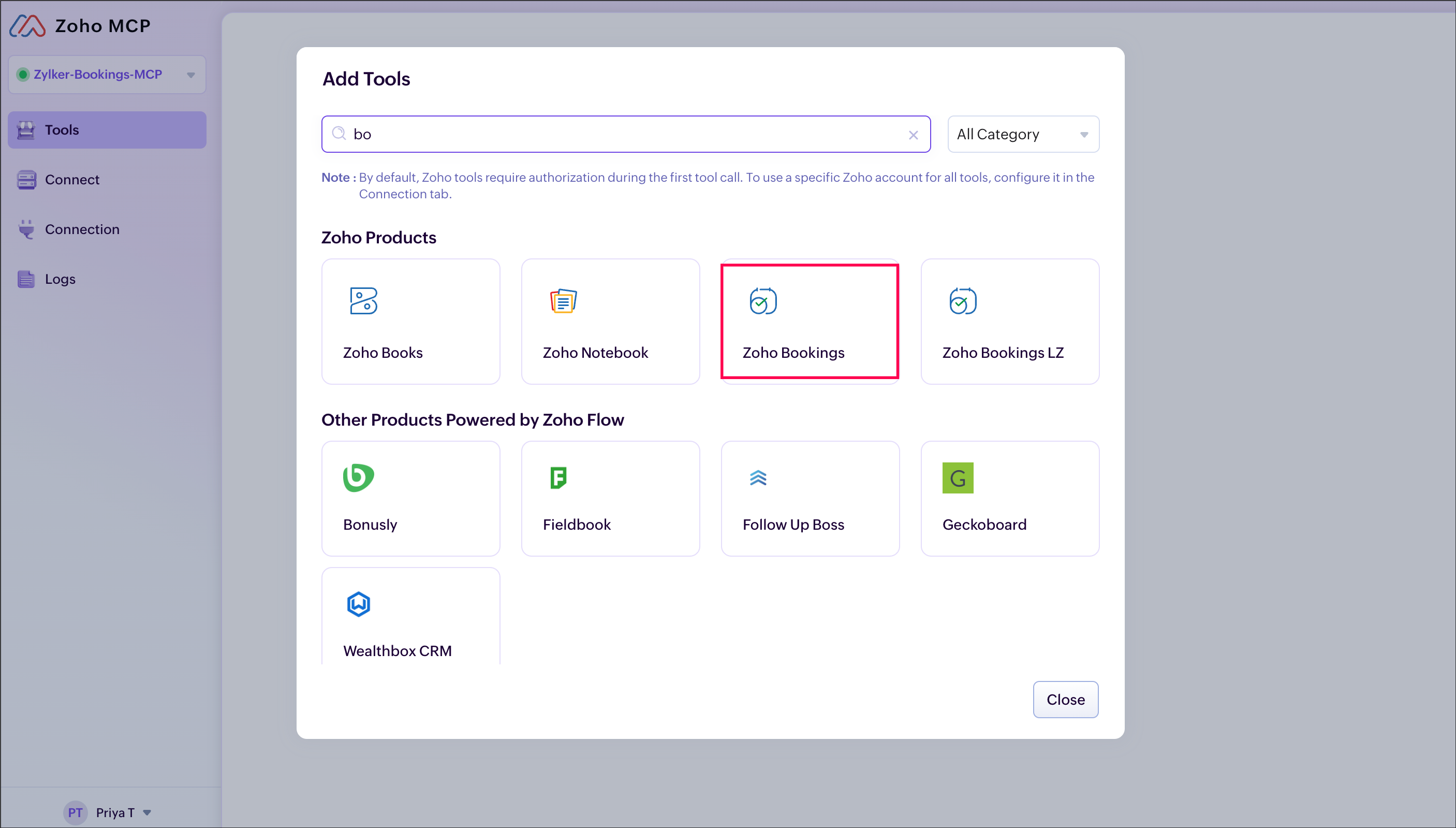This screenshot has width=1456, height=828.
Task: Click the search magnifier icon
Action: click(339, 134)
